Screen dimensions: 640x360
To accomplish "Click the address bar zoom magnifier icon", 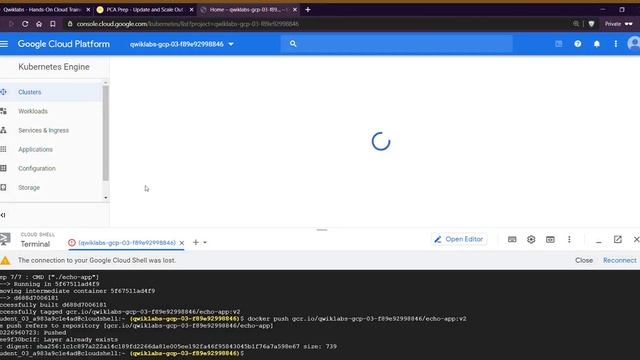I will [576, 24].
